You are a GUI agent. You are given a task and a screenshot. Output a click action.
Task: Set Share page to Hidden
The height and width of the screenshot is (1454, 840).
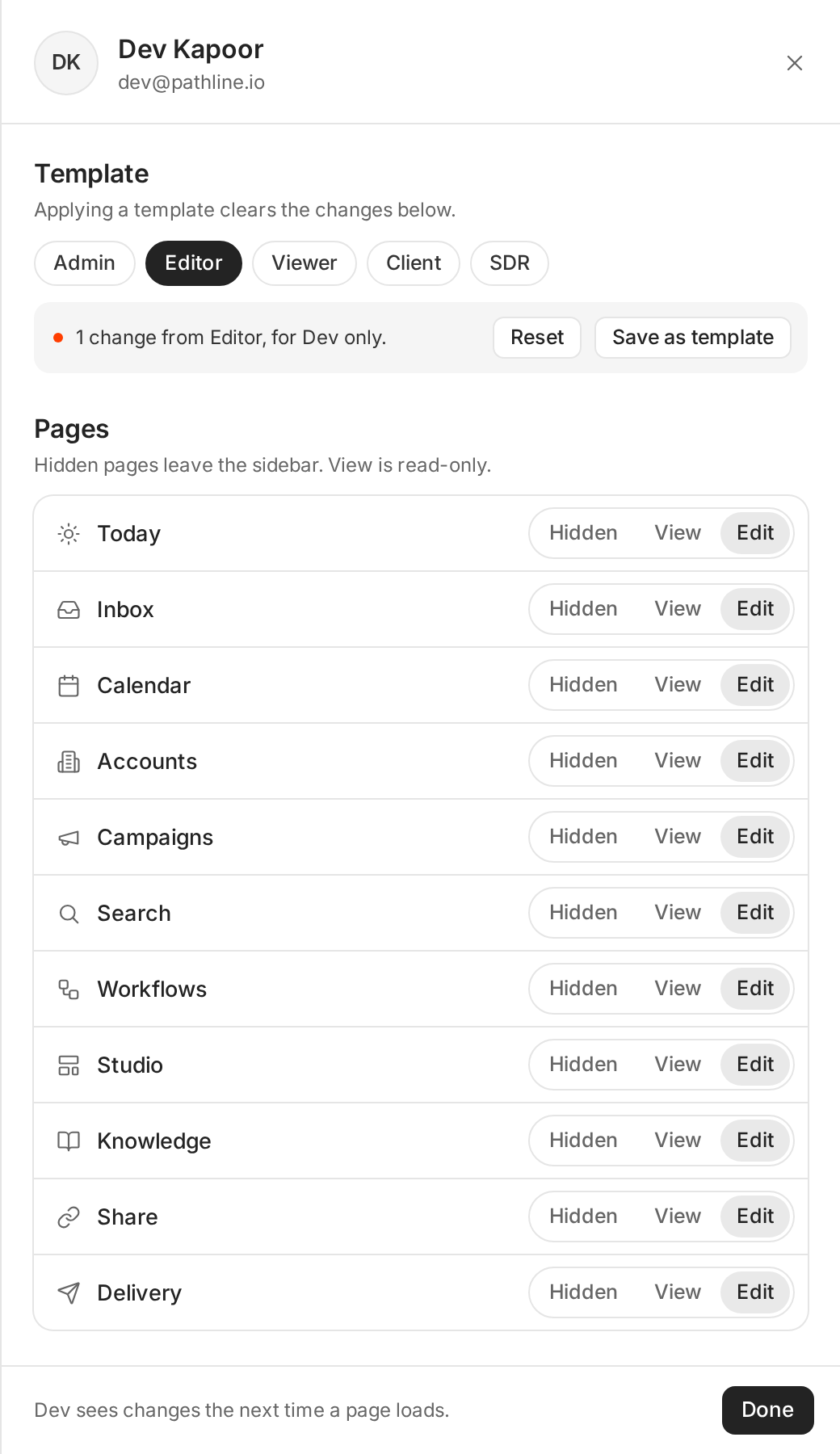point(583,1217)
